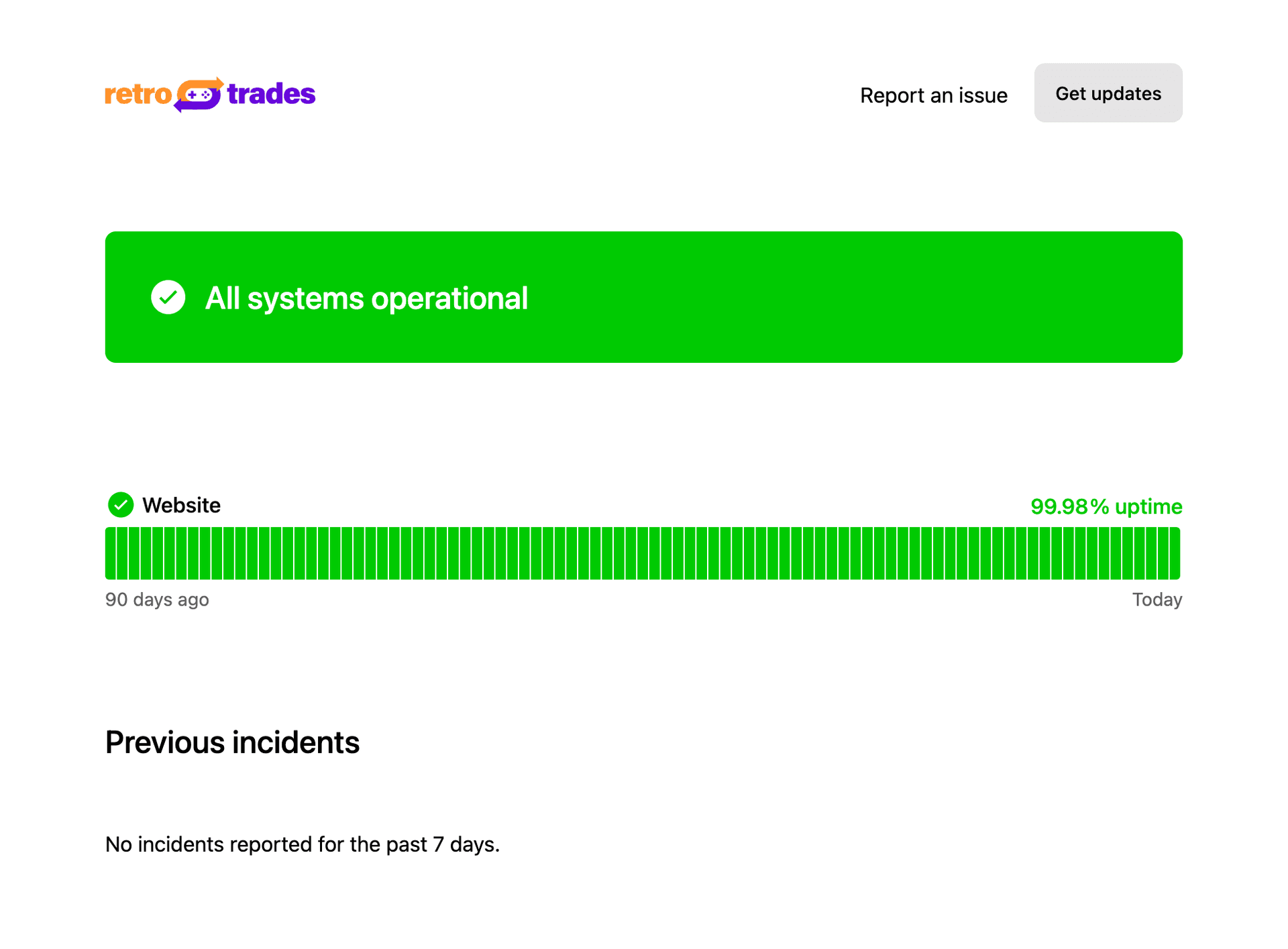Click the 'Today' label under uptime bars
This screenshot has height=949, width=1288.
point(1157,600)
